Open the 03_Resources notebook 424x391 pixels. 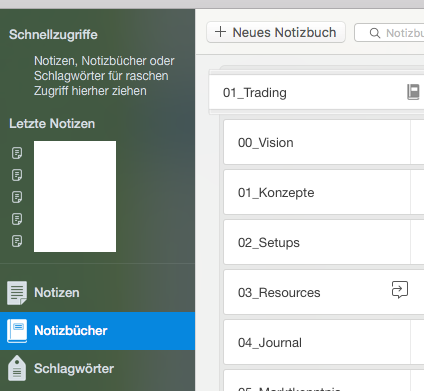point(324,292)
